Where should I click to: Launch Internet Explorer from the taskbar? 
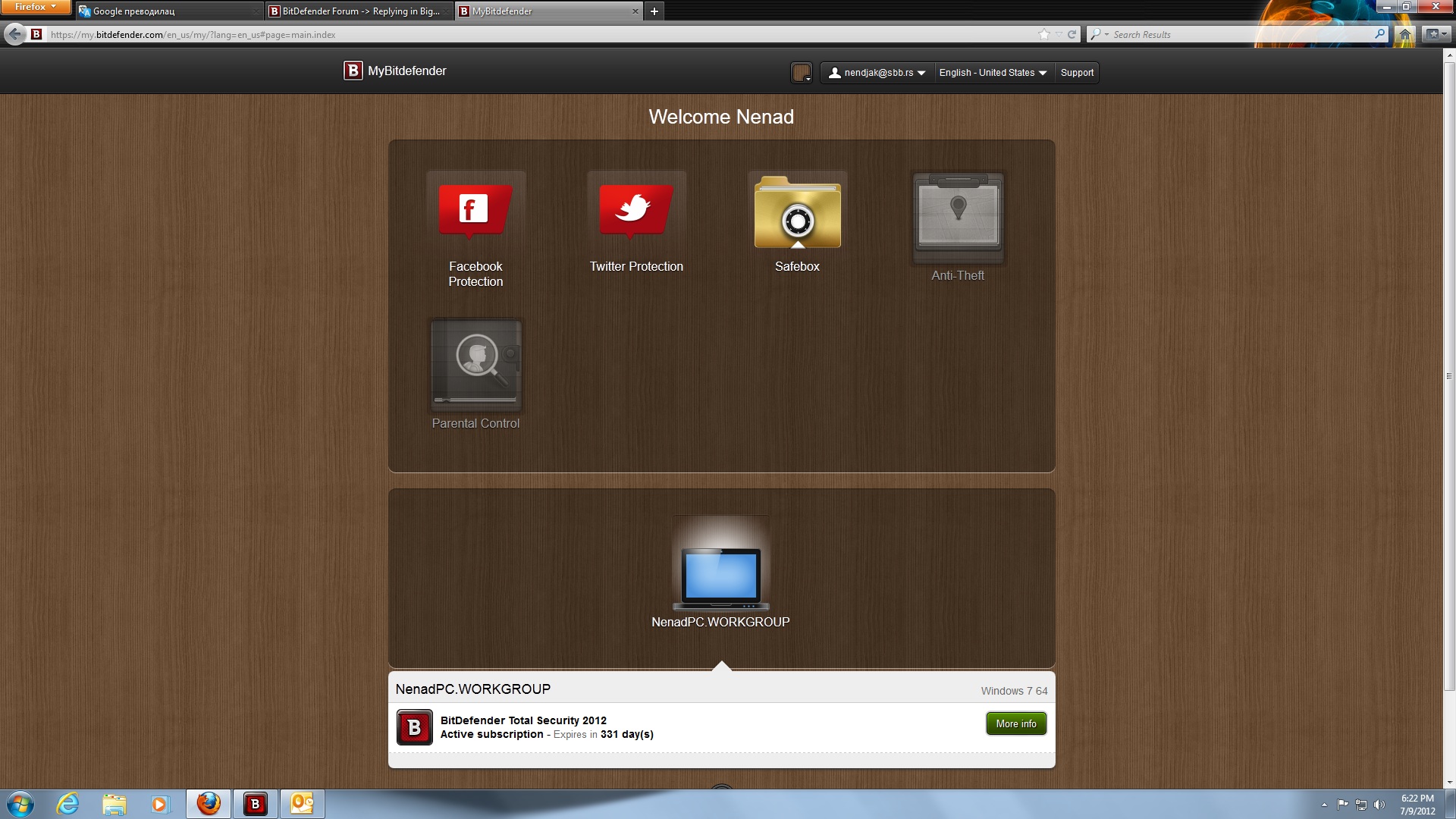pyautogui.click(x=68, y=804)
